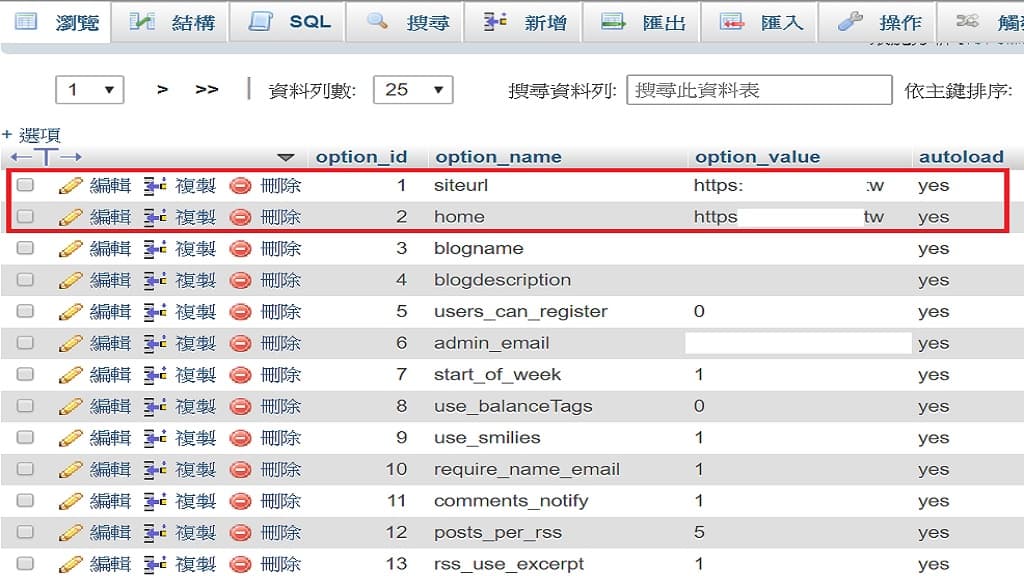Click the pencil edit icon for siteurl row

[71, 185]
